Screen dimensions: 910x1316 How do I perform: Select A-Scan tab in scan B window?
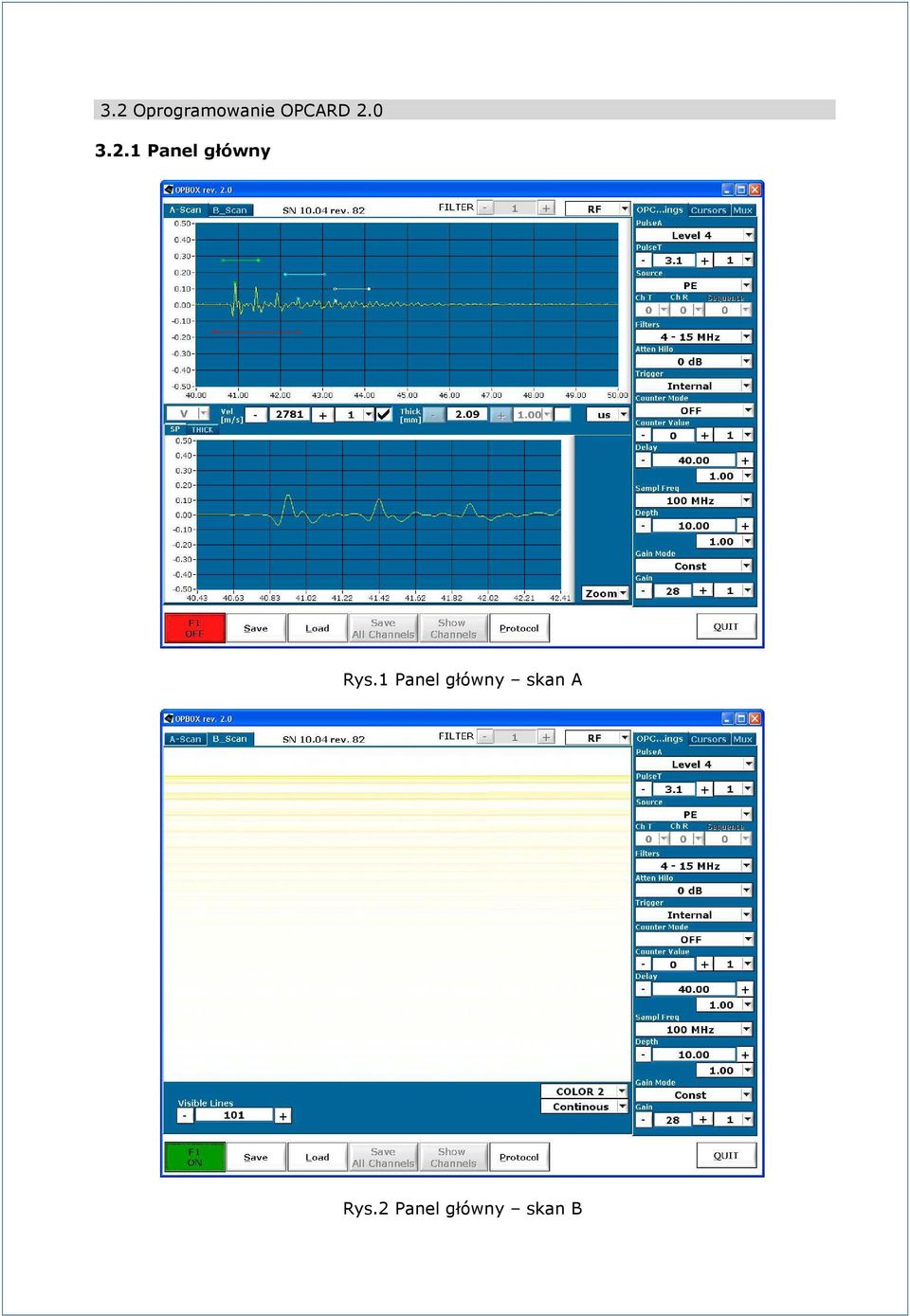pos(186,739)
